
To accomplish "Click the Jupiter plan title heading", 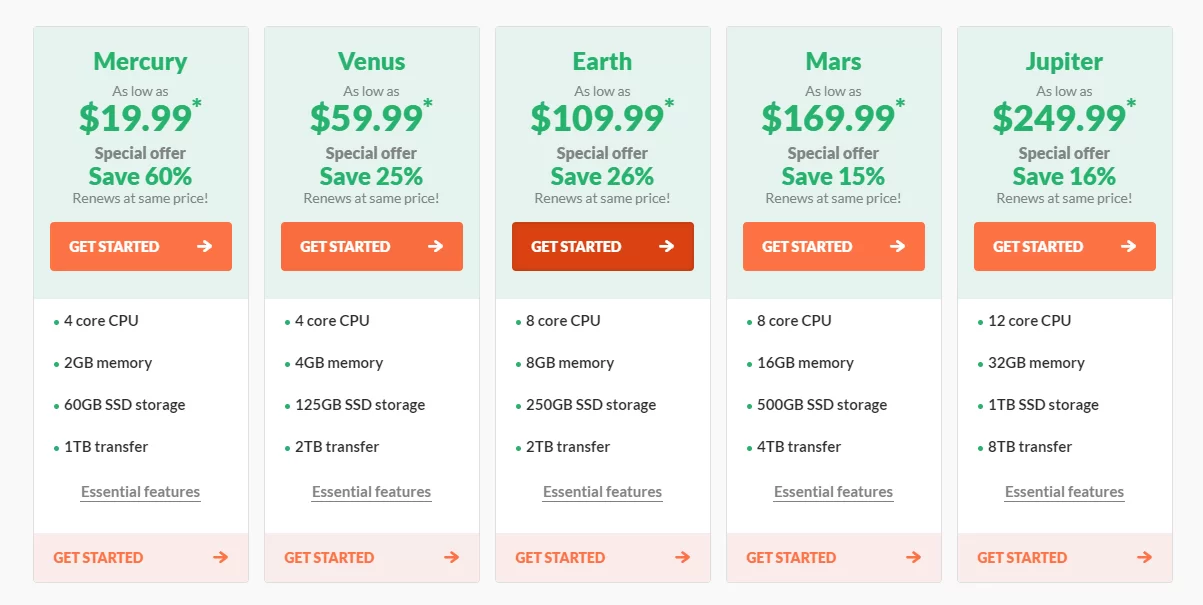I will coord(1064,61).
